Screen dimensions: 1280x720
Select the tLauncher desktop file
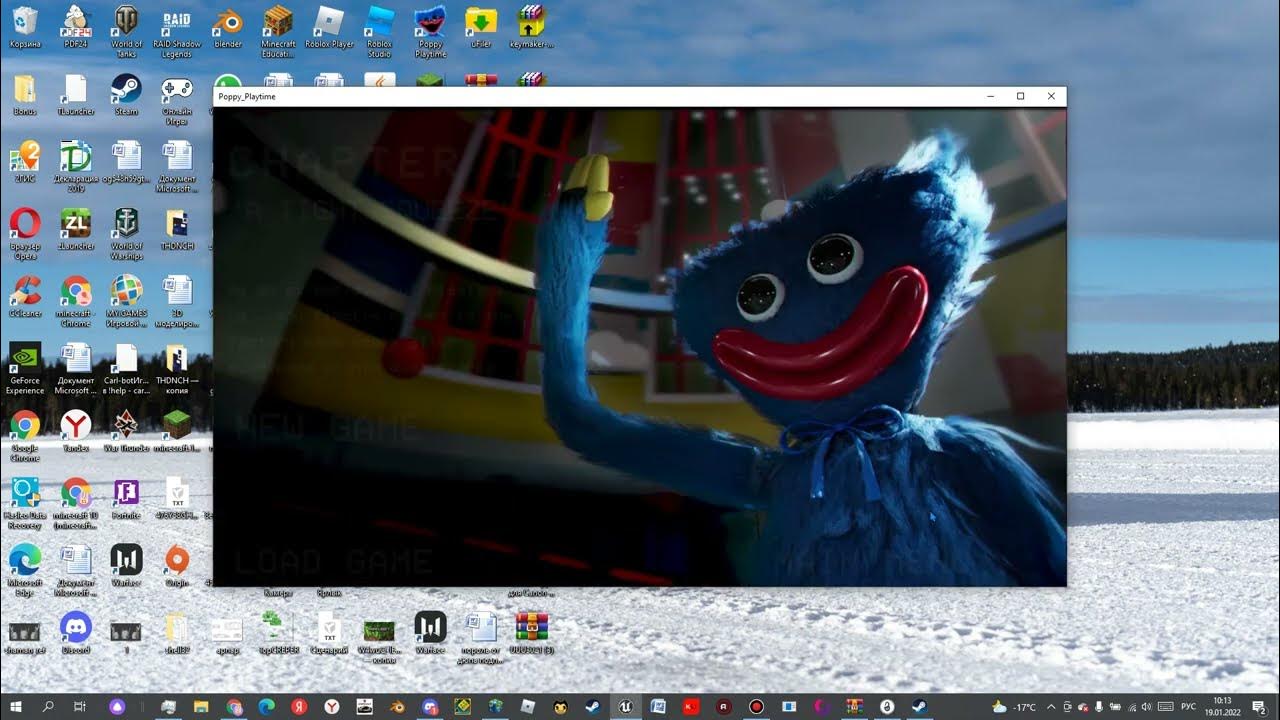(x=76, y=95)
